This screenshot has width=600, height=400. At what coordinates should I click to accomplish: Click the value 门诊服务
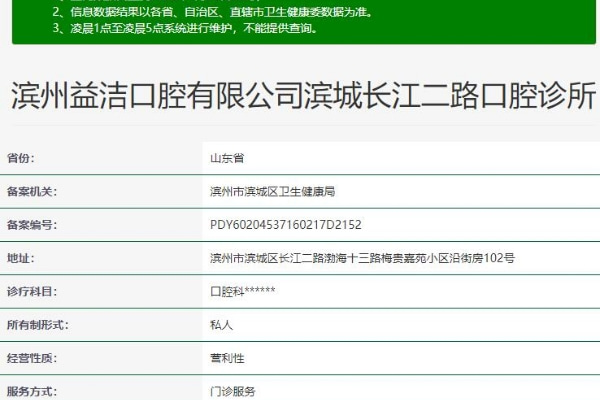click(x=233, y=392)
